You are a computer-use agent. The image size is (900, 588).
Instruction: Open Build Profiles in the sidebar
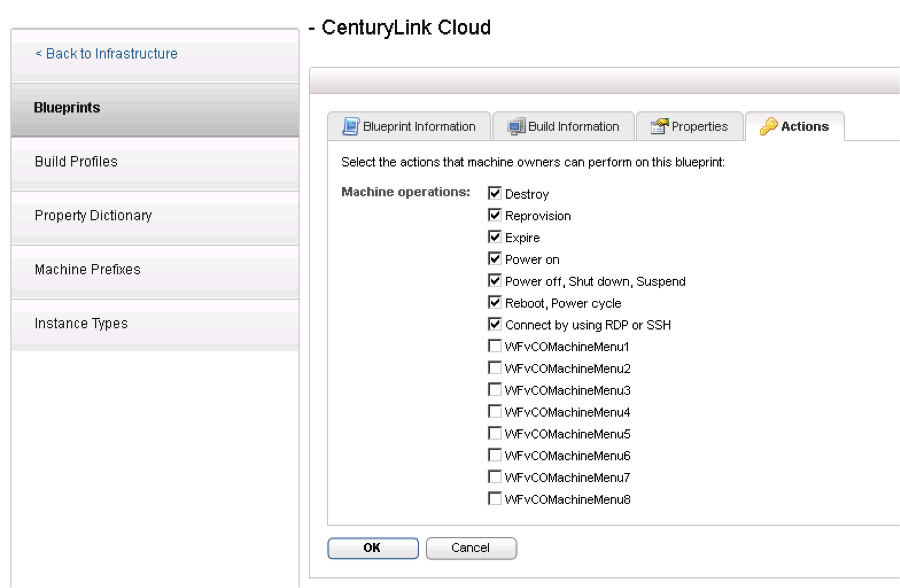click(x=155, y=164)
